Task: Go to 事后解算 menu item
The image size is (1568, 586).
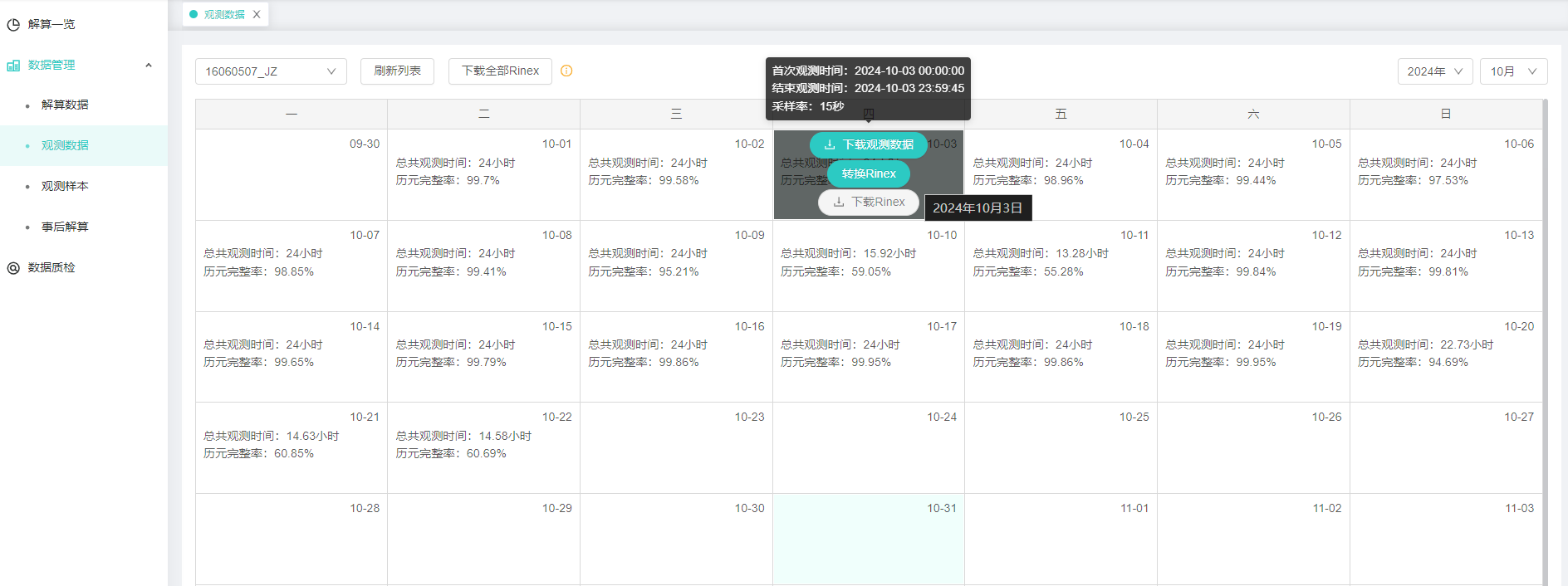Action: (65, 227)
